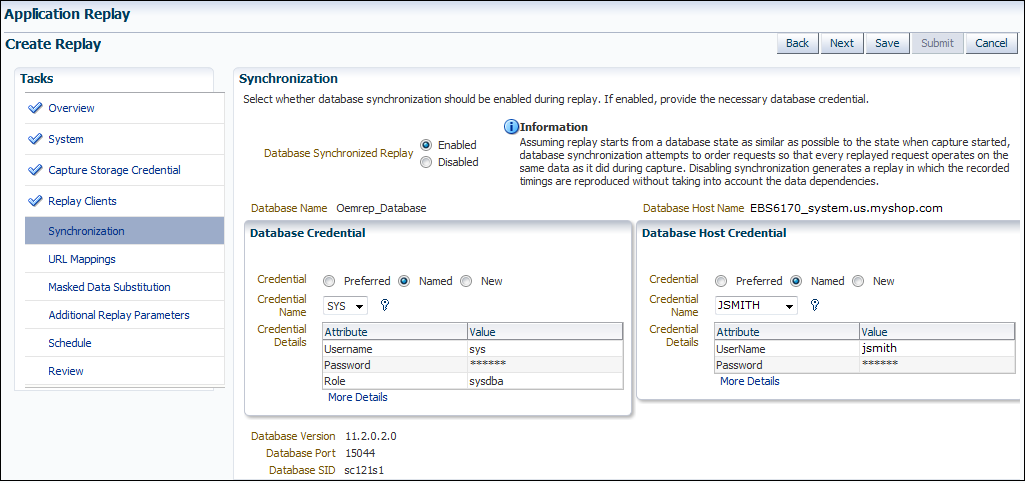Select Enabled for Database Synchronized Replay

426,144
